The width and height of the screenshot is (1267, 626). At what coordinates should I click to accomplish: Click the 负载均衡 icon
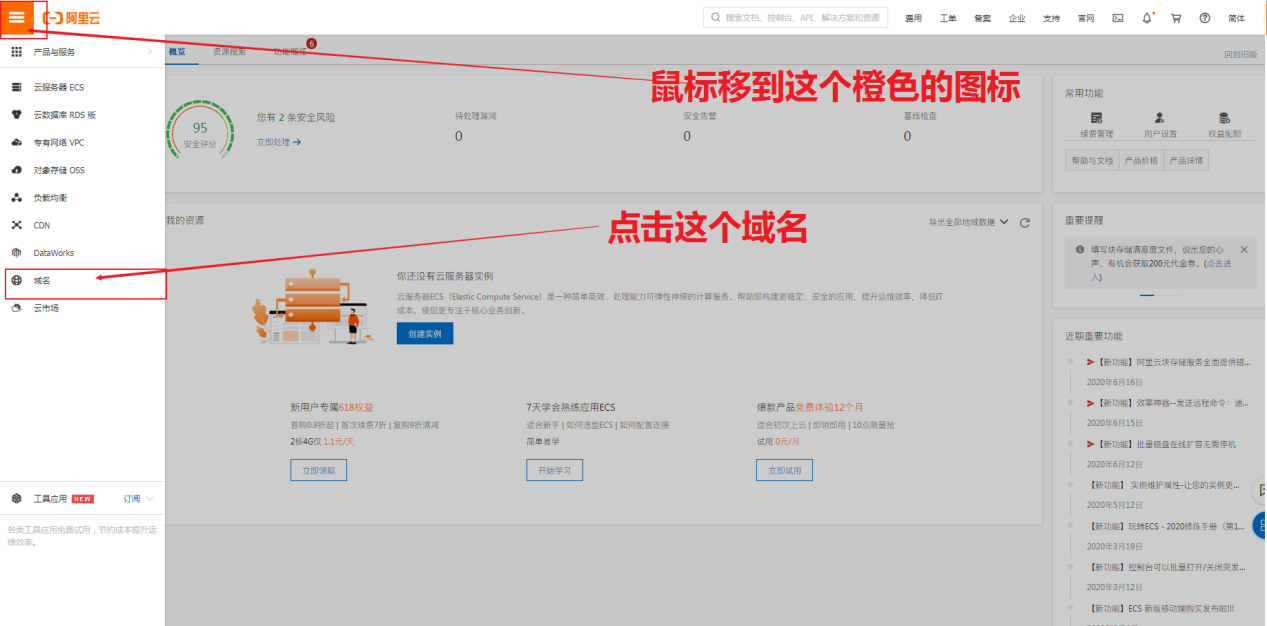tap(16, 198)
